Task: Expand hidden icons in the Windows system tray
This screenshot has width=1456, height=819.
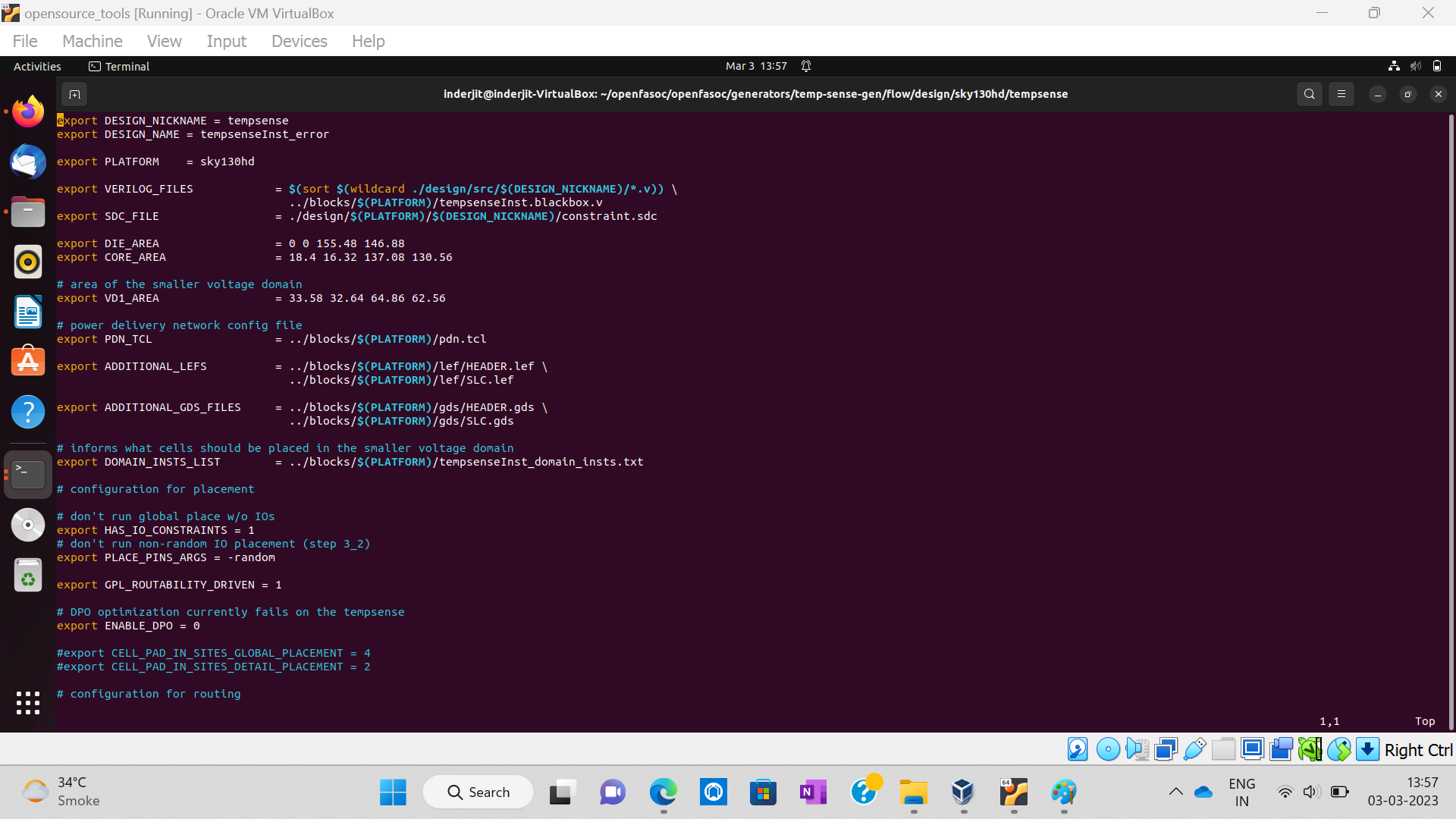Action: (1176, 791)
